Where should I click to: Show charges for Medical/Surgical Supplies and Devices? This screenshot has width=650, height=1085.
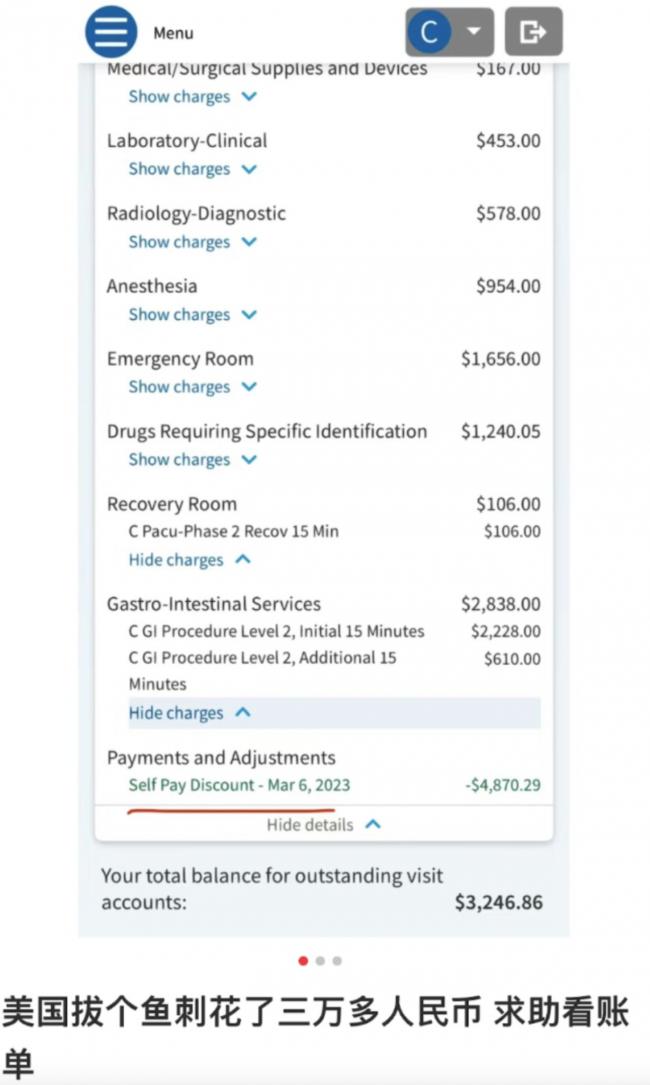[192, 97]
